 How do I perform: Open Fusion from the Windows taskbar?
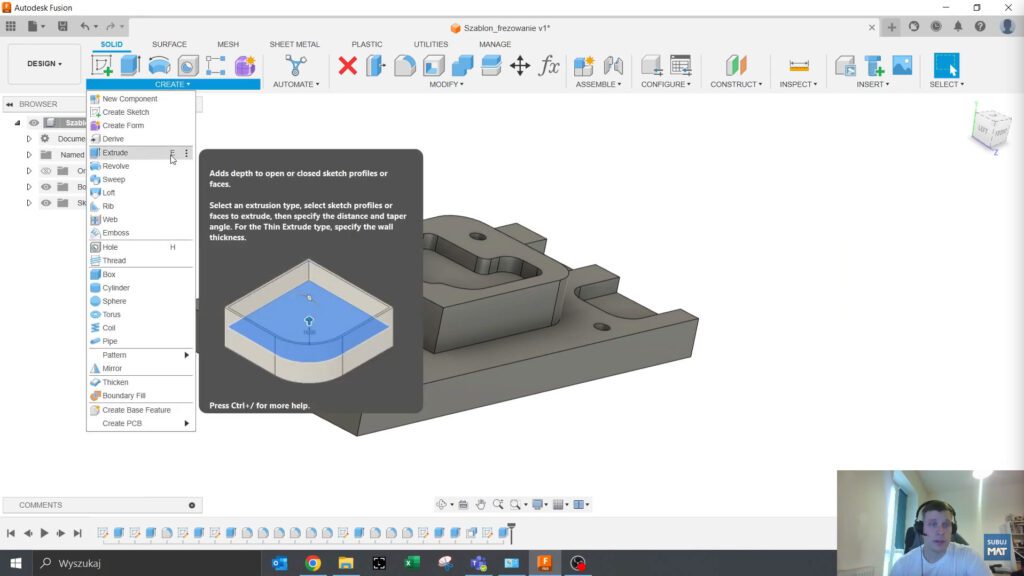[x=545, y=563]
